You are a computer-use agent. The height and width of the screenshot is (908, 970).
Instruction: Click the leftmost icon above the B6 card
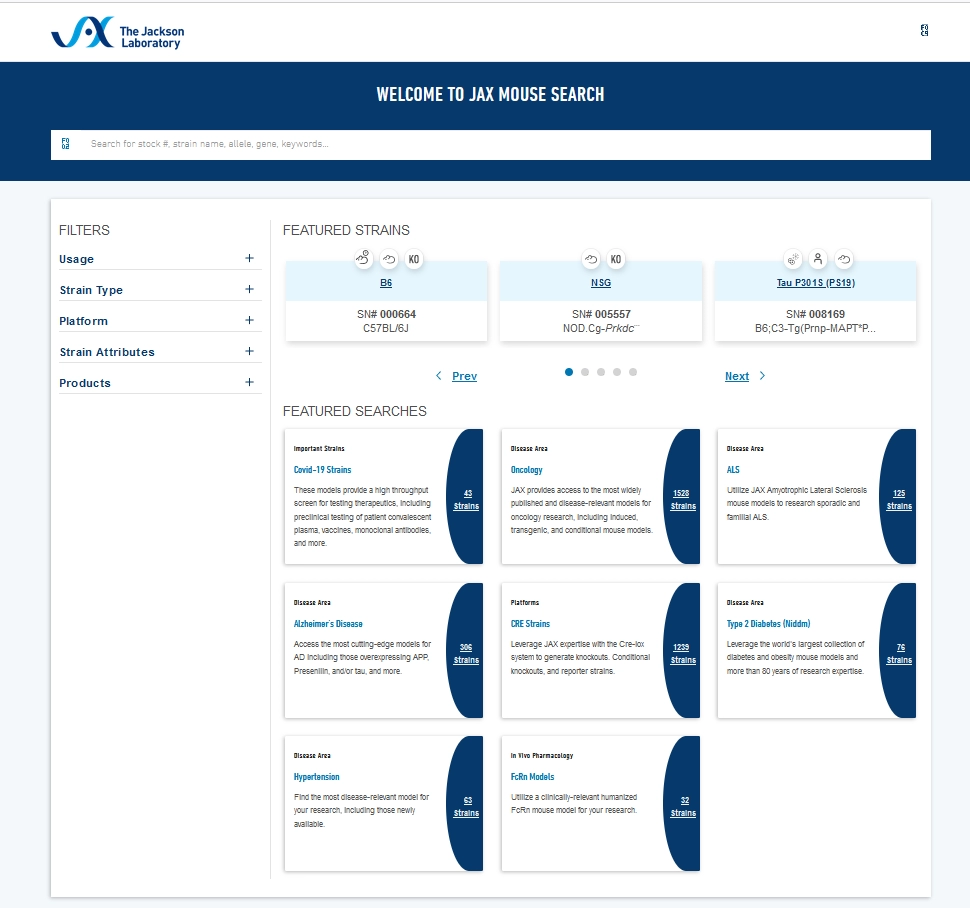pos(363,260)
